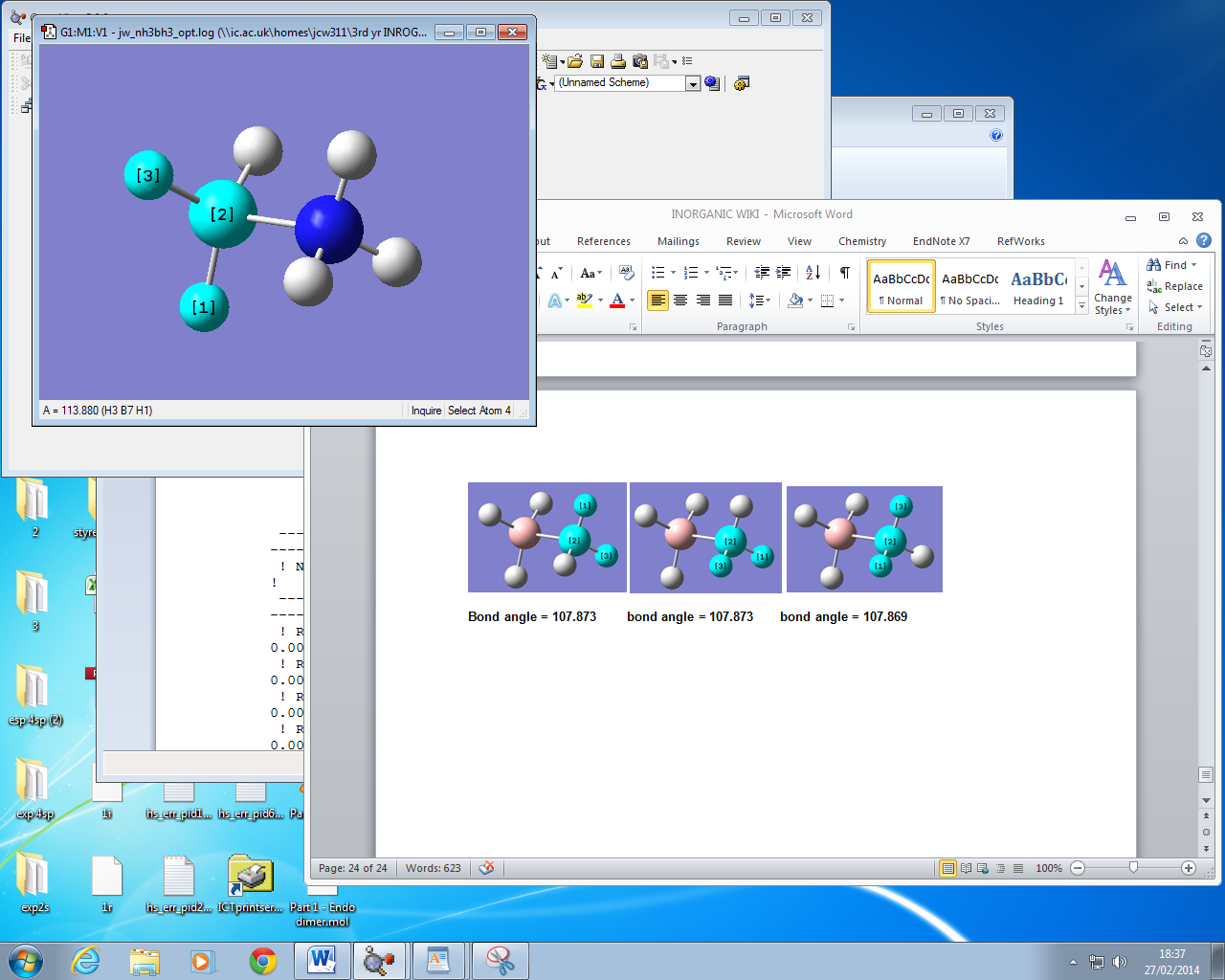The width and height of the screenshot is (1225, 980).
Task: Toggle Justify alignment in Word
Action: tap(725, 301)
